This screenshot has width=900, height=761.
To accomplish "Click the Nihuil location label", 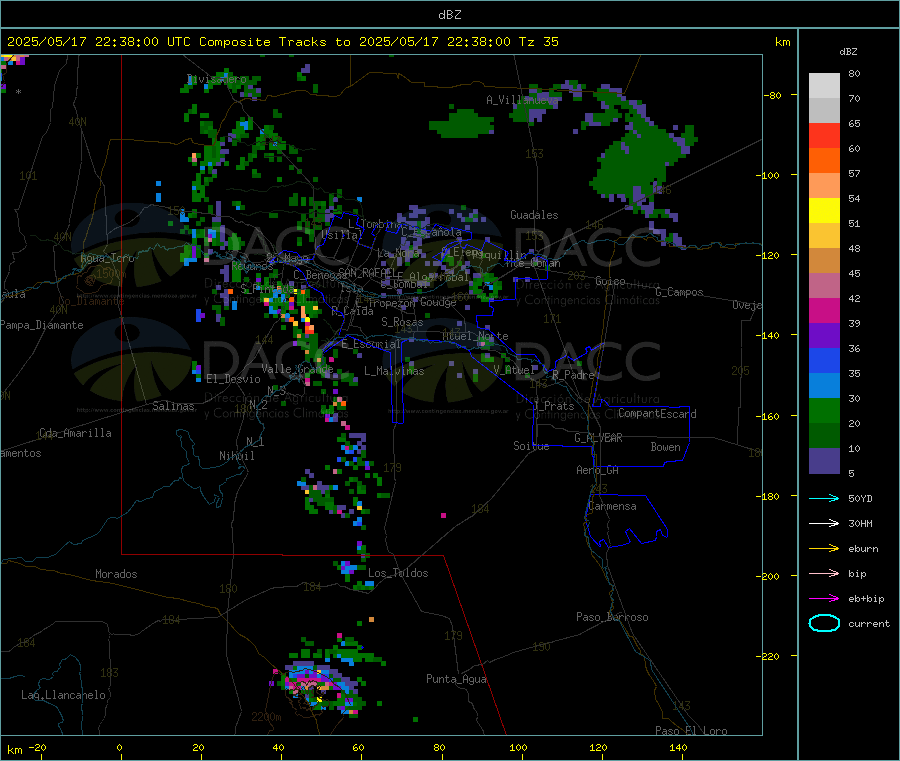I will click(236, 456).
